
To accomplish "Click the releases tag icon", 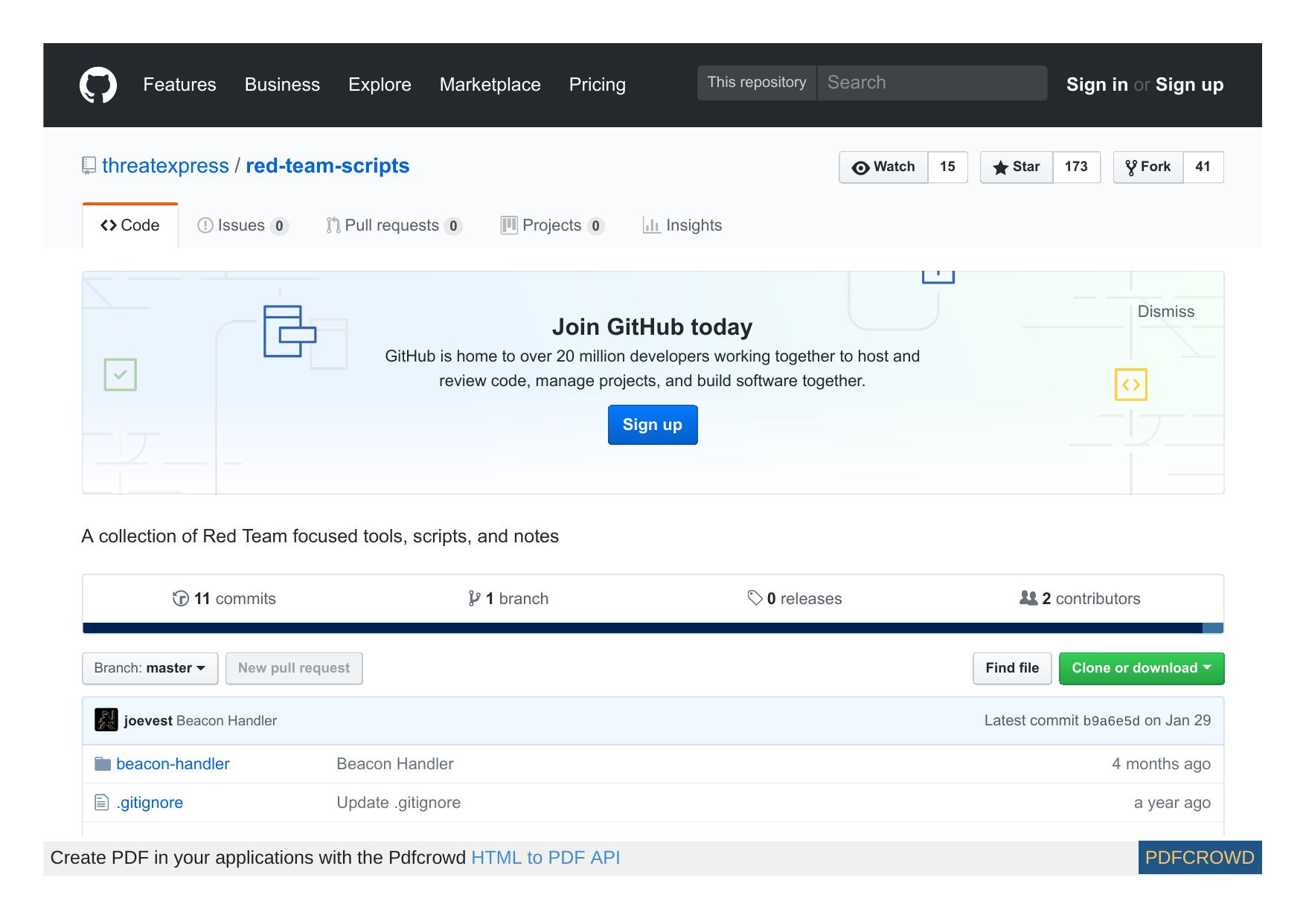I will tap(754, 597).
